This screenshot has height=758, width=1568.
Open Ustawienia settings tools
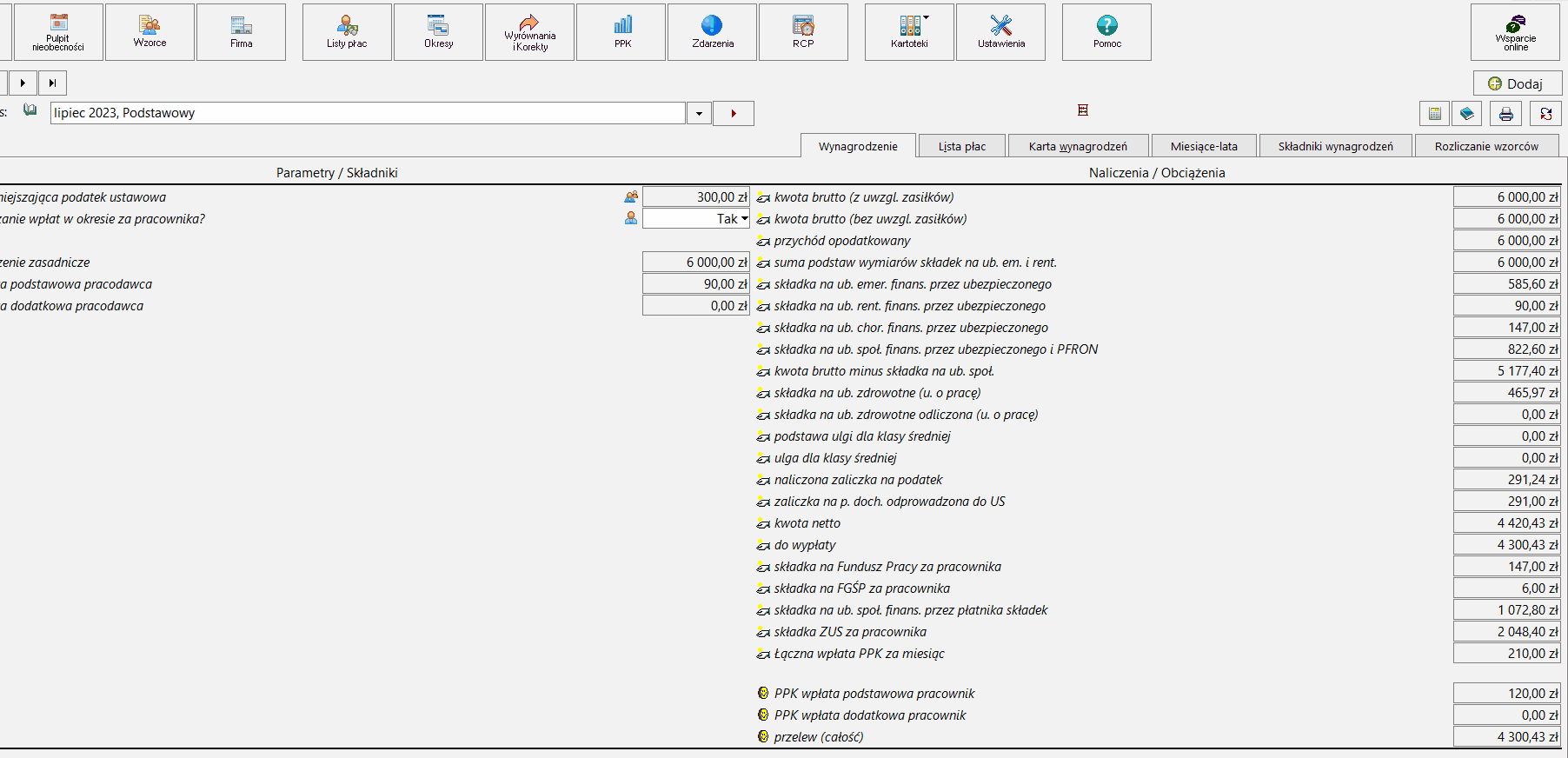[1001, 32]
